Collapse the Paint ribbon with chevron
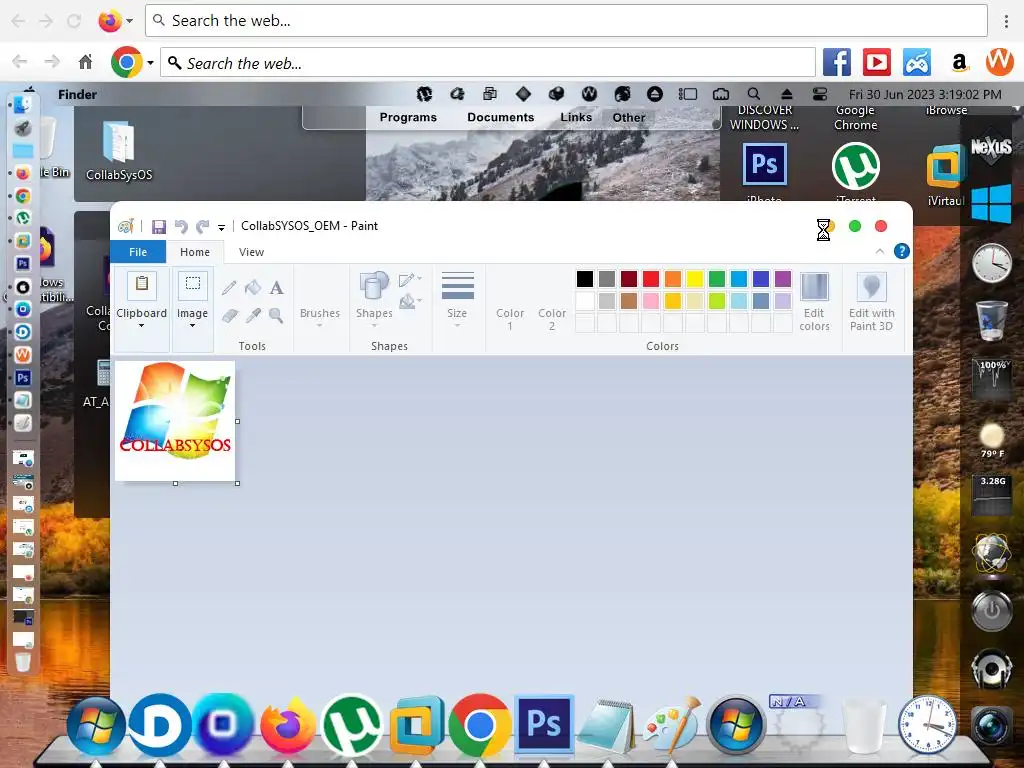Viewport: 1024px width, 768px height. tap(880, 251)
